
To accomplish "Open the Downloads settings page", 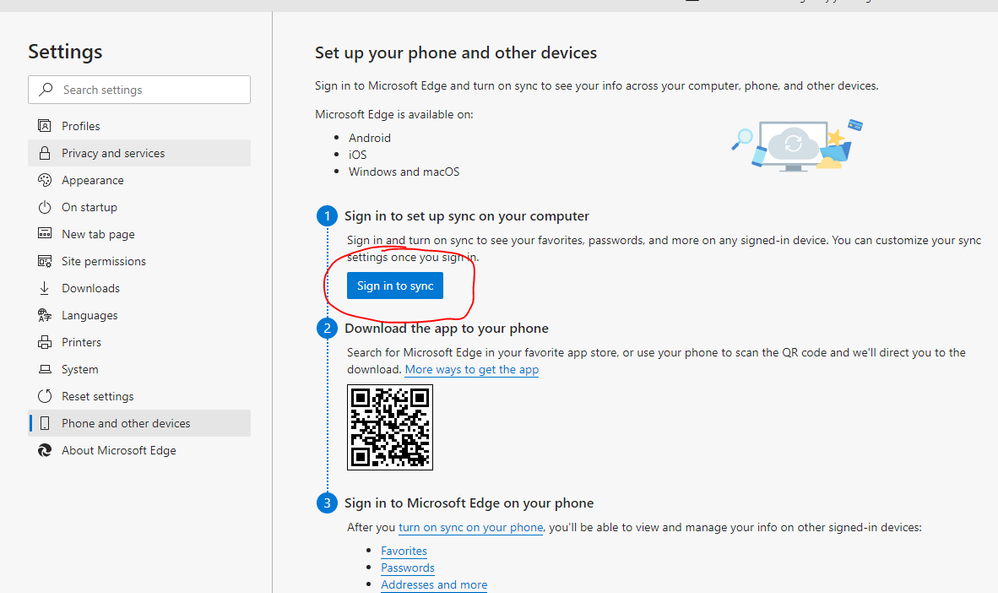I will pyautogui.click(x=139, y=288).
